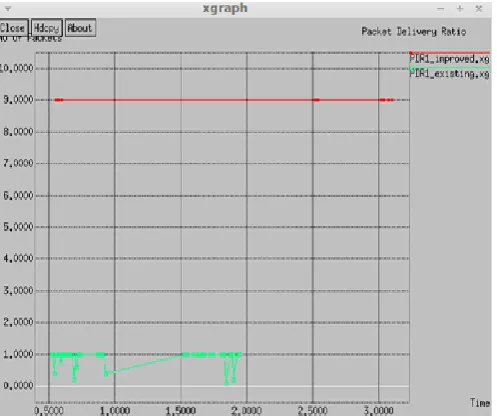Screen dimensions: 497x416
Task: Click the 5.0000 y-axis value
Action: (18, 227)
